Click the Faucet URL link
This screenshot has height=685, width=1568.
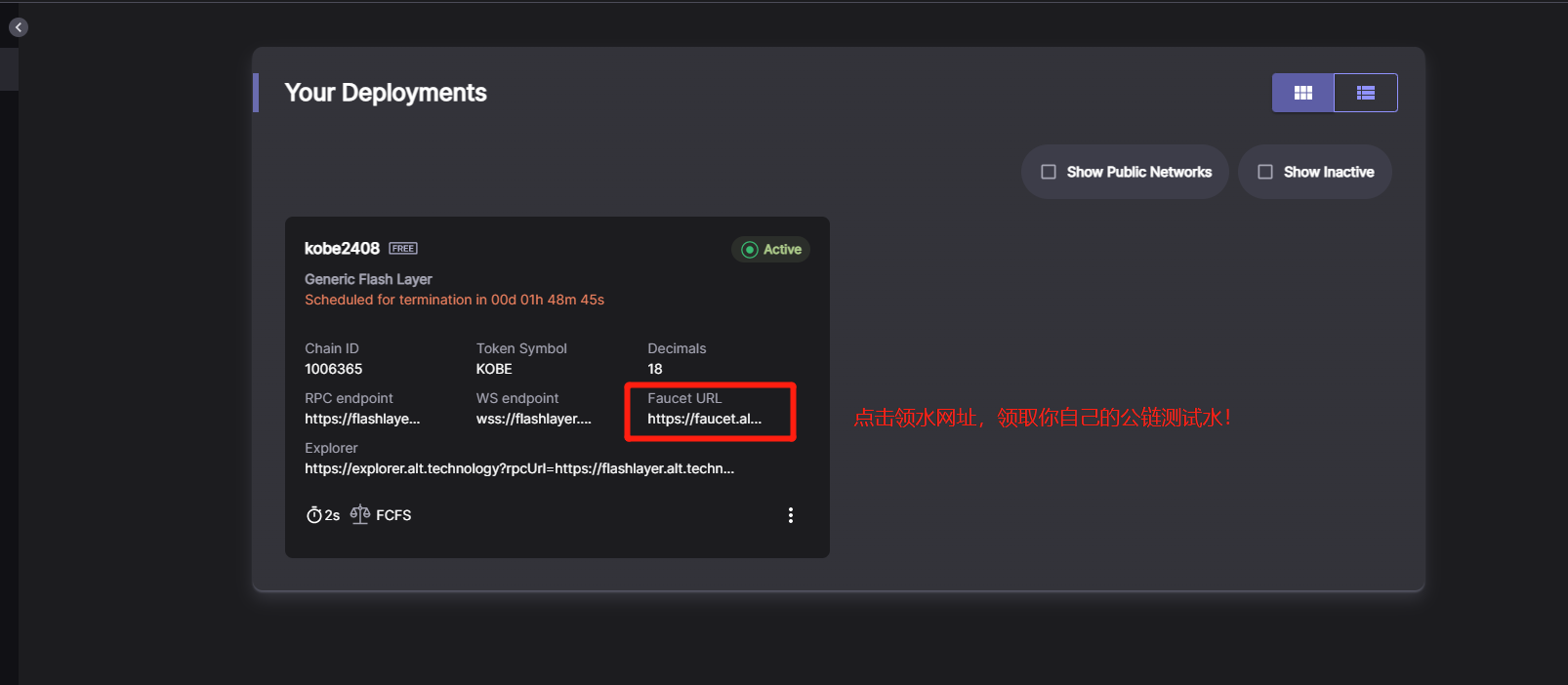(x=704, y=419)
